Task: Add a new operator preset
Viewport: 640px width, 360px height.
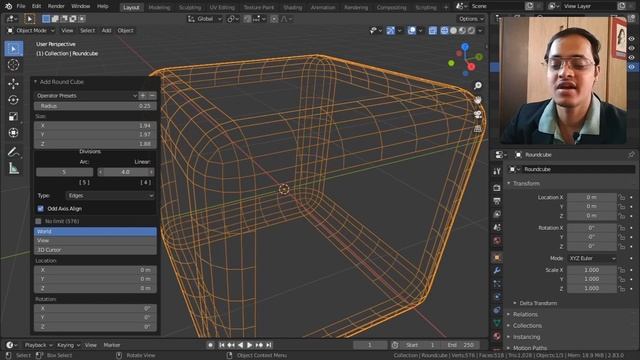Action: [143, 96]
